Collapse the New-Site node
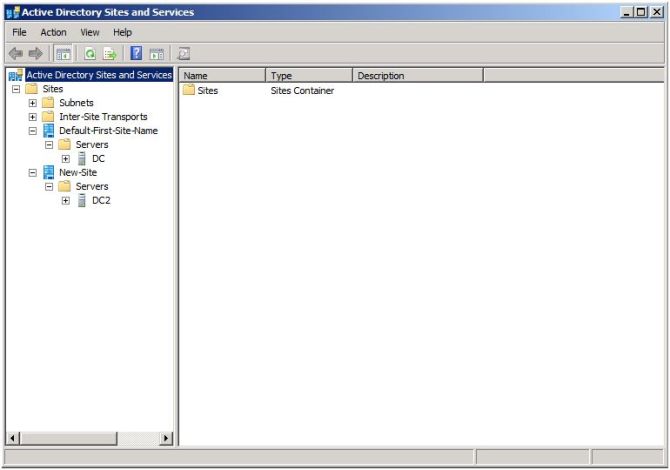This screenshot has width=670, height=470. click(32, 173)
